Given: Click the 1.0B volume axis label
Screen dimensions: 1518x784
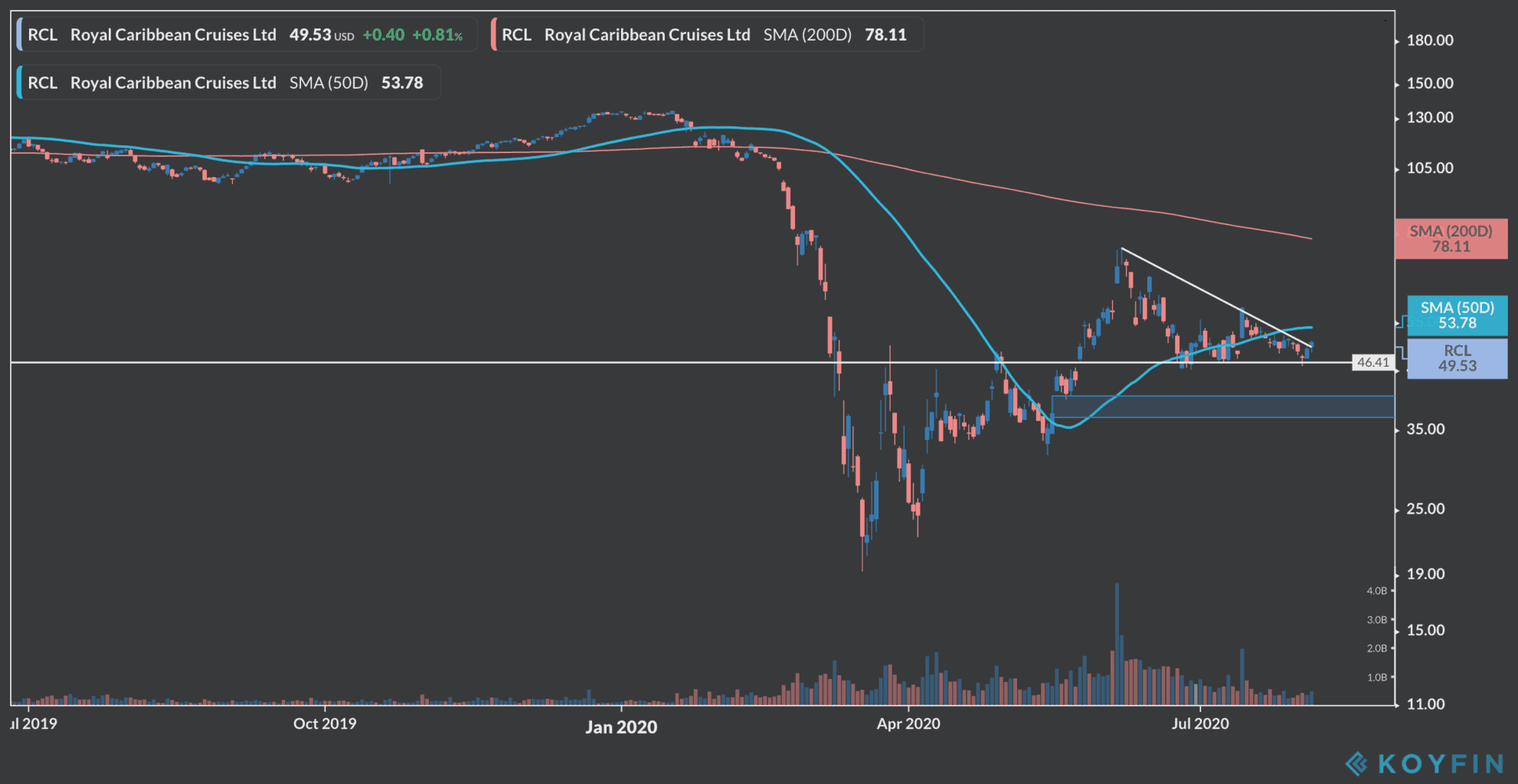Looking at the screenshot, I should (1376, 678).
